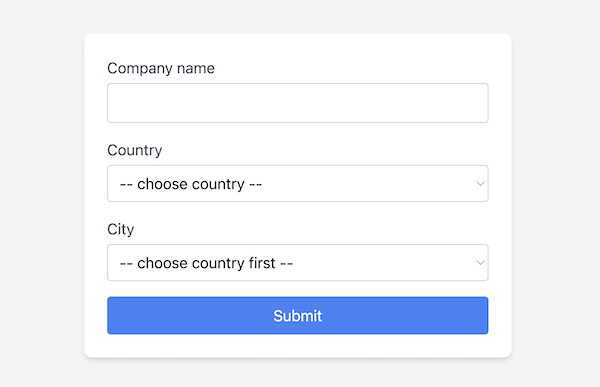
Task: Click the chevron icon in Country dropdown
Action: coord(480,184)
